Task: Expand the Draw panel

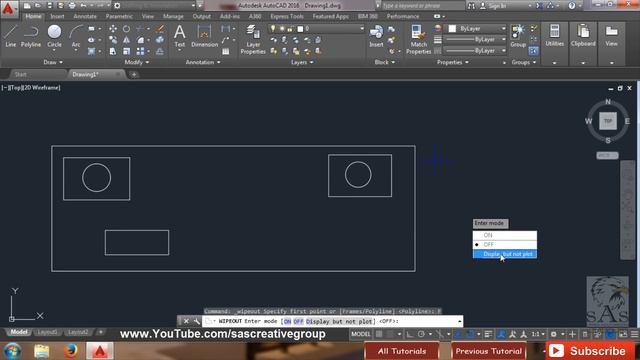Action: click(x=53, y=62)
